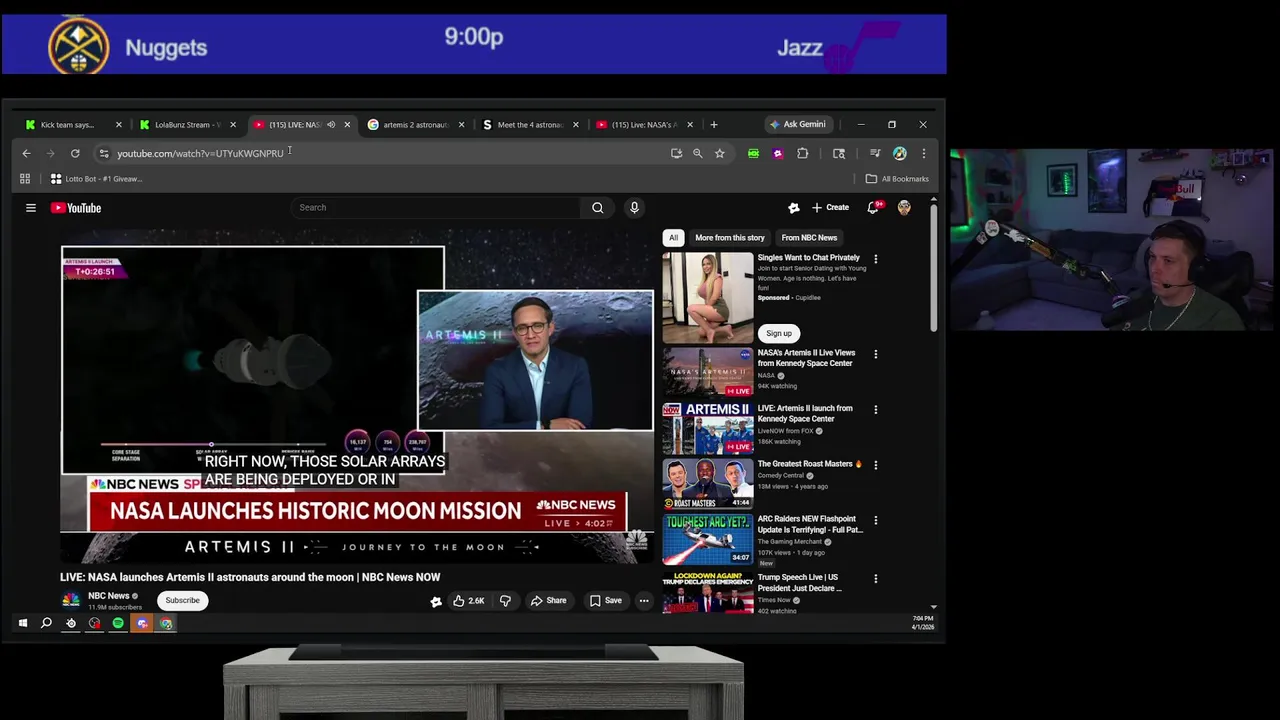Open the Create menu button
This screenshot has height=720, width=1280.
(x=830, y=207)
